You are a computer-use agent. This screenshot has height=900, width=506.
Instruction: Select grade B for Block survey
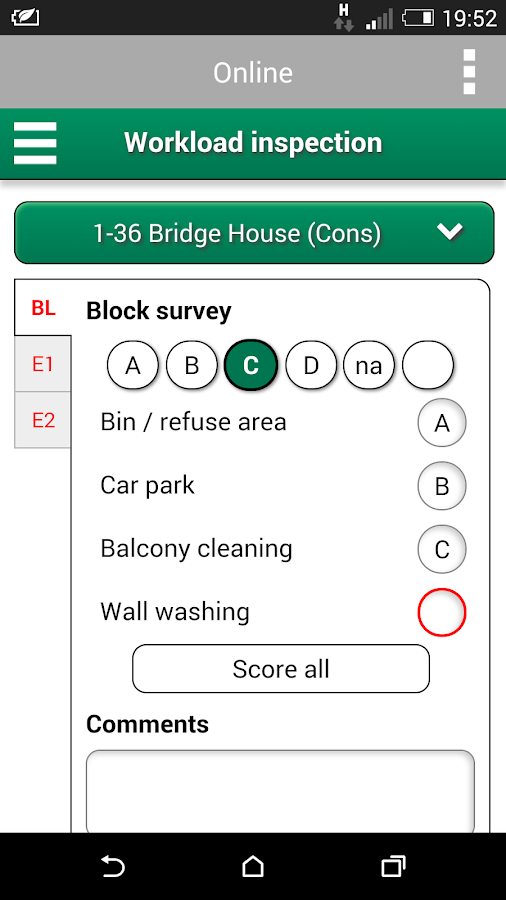[192, 365]
